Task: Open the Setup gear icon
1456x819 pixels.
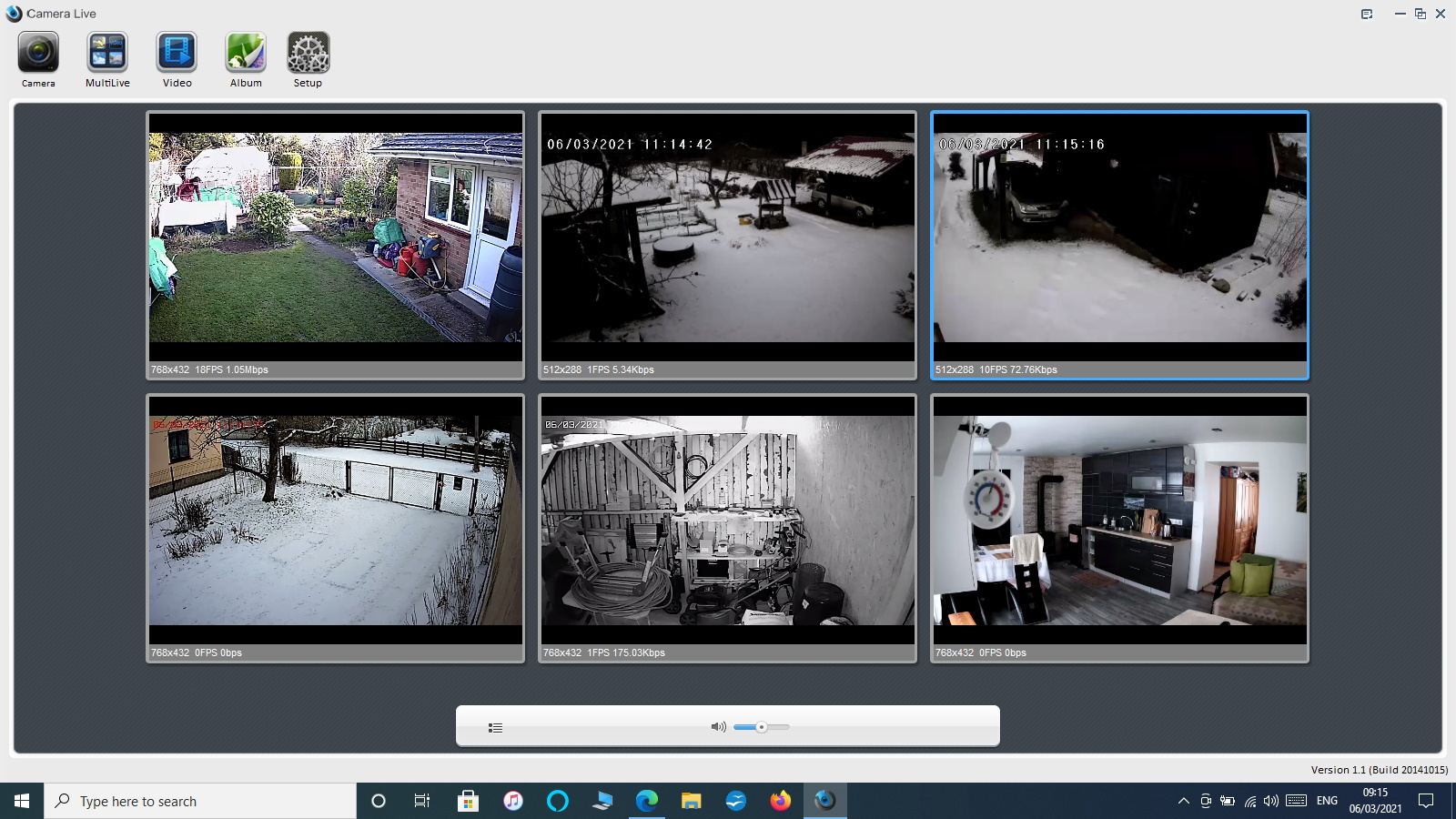Action: pos(308,54)
